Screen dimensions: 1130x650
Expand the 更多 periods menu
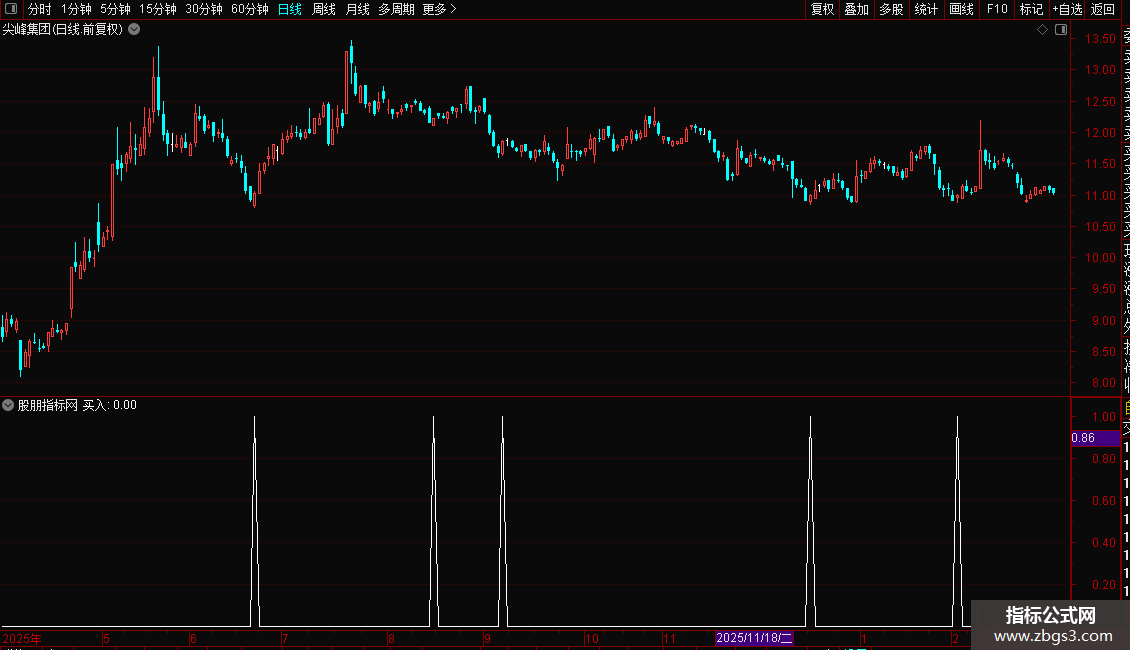coord(439,9)
